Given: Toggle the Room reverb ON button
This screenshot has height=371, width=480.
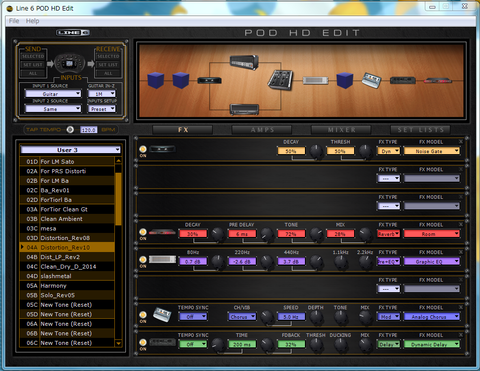Looking at the screenshot, I should pyautogui.click(x=143, y=232).
